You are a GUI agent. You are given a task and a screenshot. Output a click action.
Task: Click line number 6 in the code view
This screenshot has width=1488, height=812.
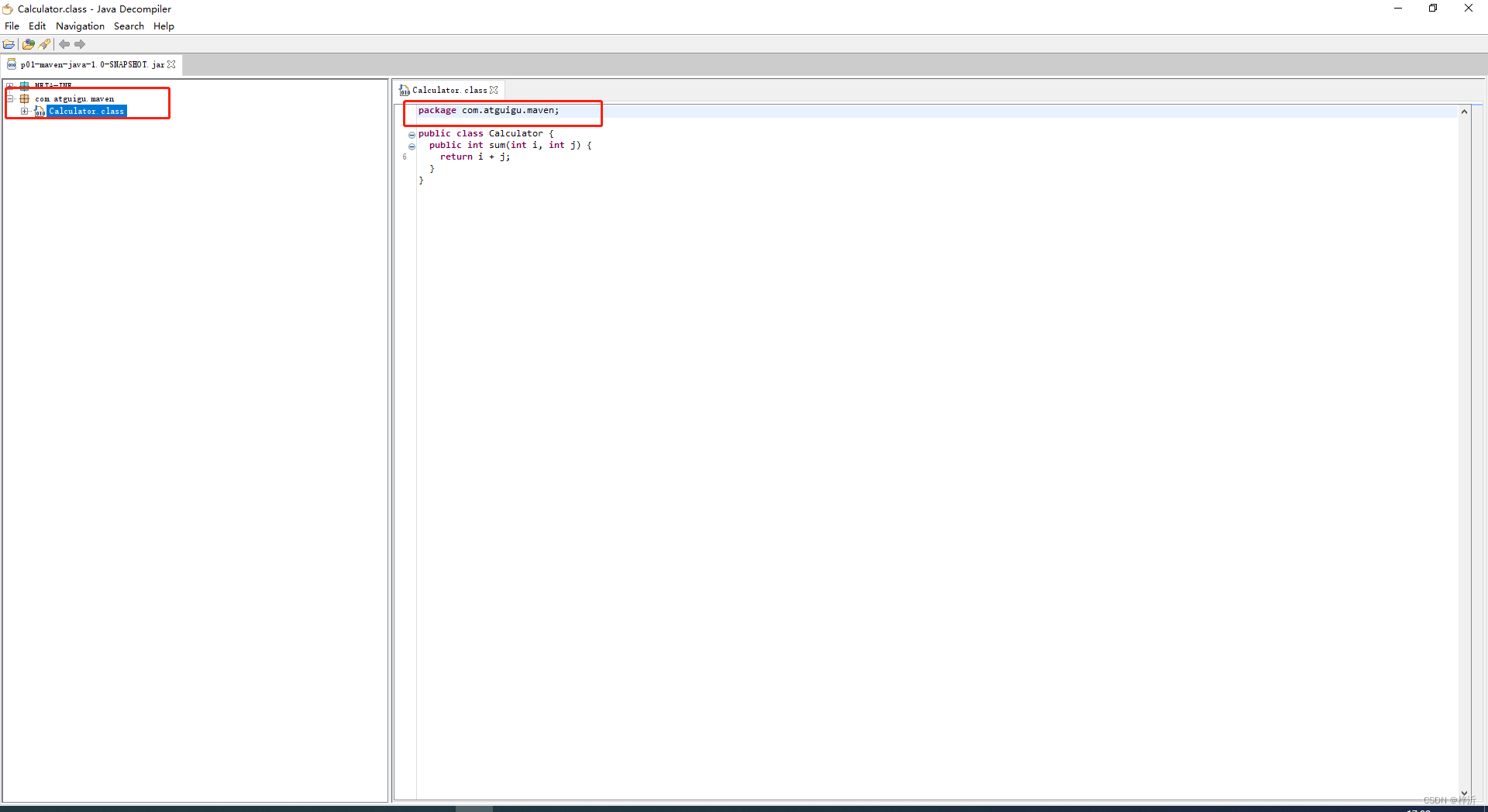coord(405,157)
